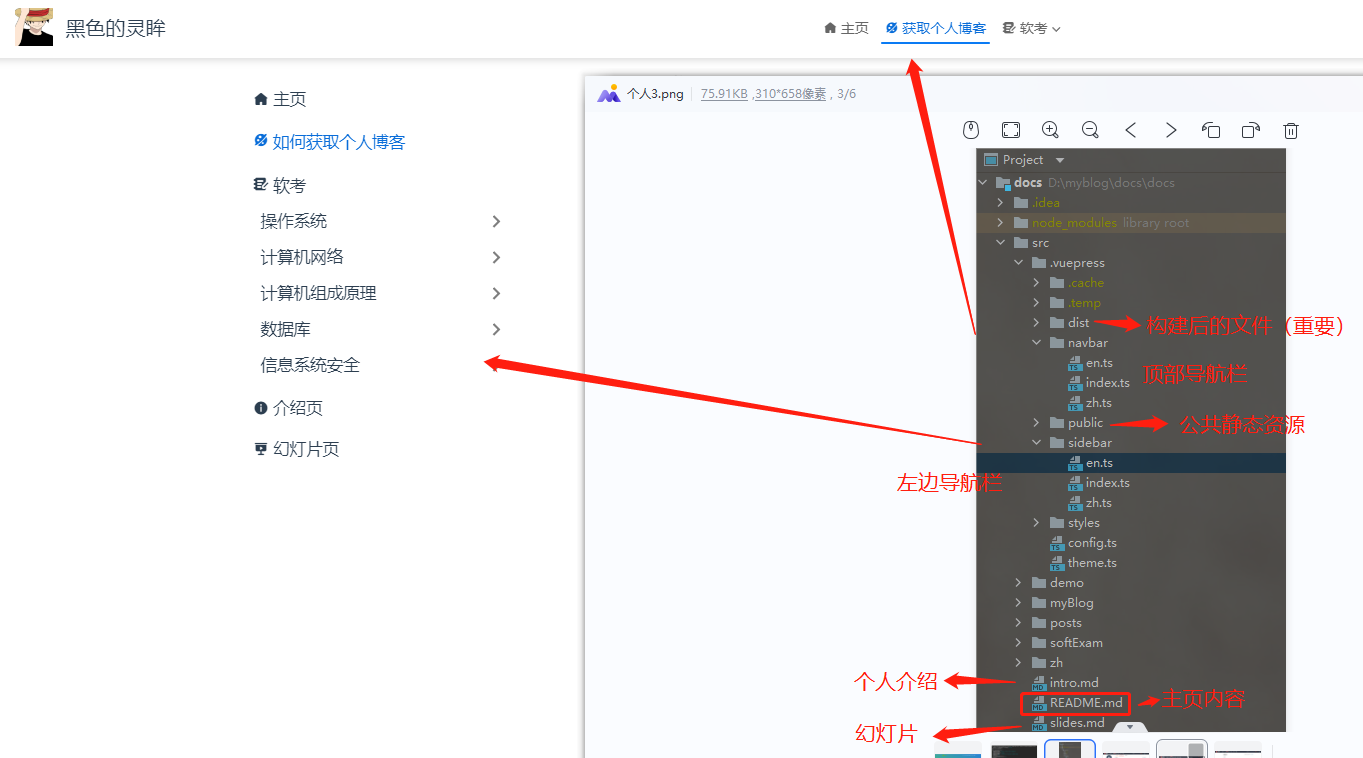Expand the demo folder arrow
The image size is (1363, 758).
(x=1018, y=583)
